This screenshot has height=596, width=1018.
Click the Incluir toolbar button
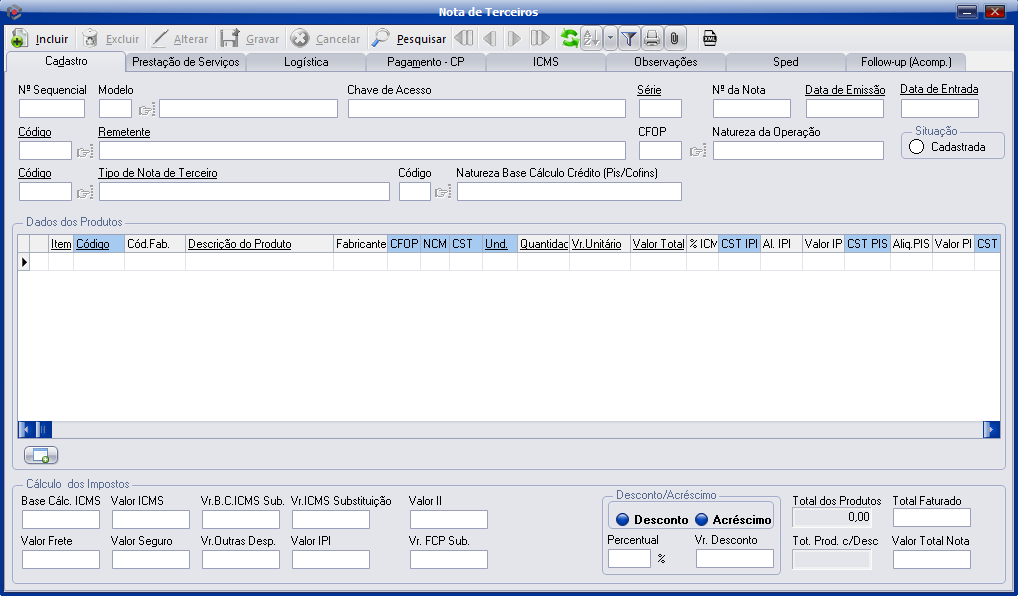click(x=41, y=39)
